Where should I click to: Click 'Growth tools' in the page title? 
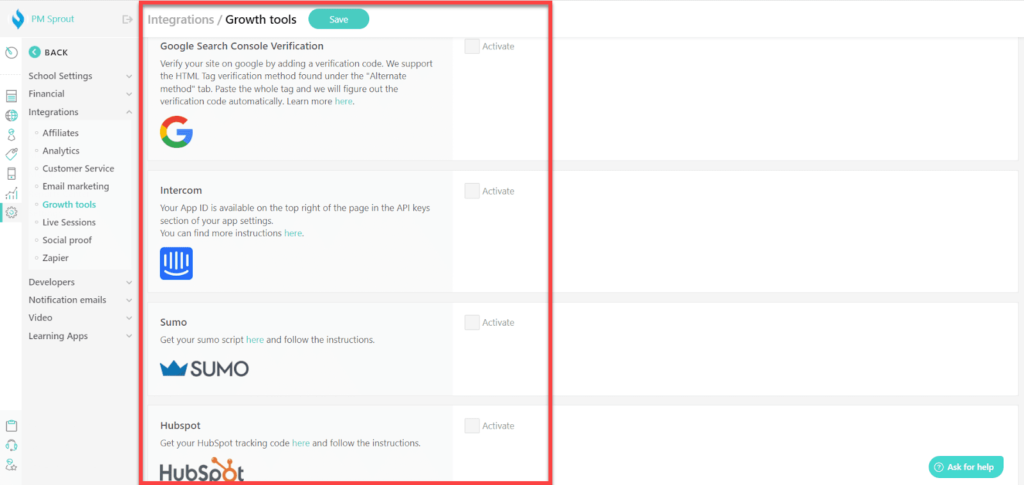coord(261,20)
